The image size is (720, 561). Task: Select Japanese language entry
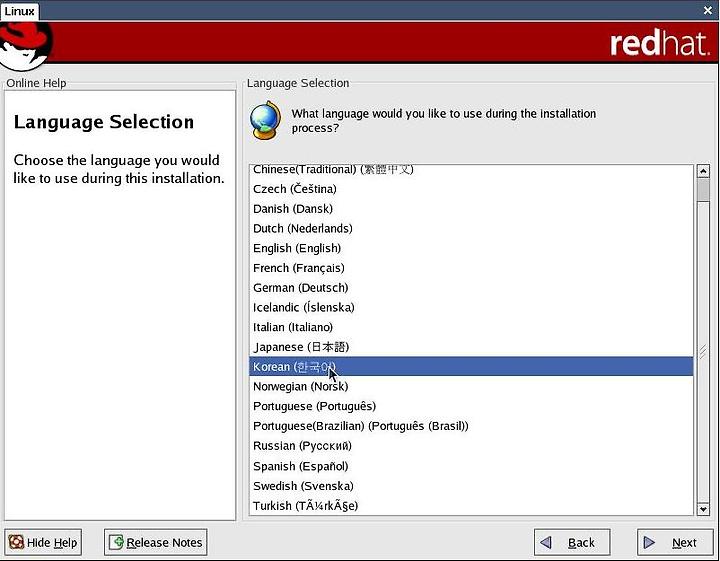click(471, 347)
